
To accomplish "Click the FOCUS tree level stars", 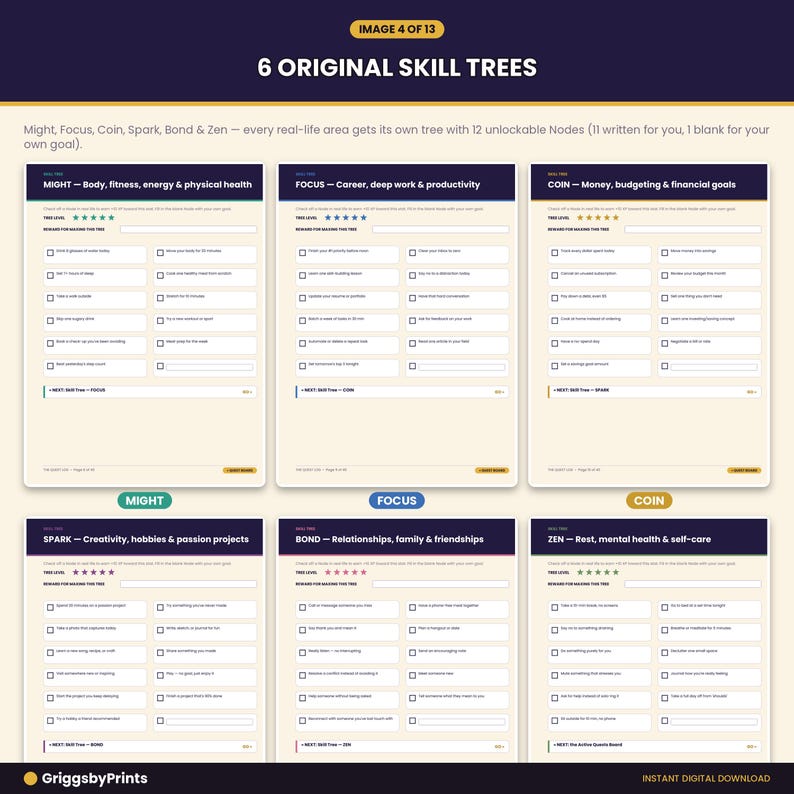I will tap(346, 218).
